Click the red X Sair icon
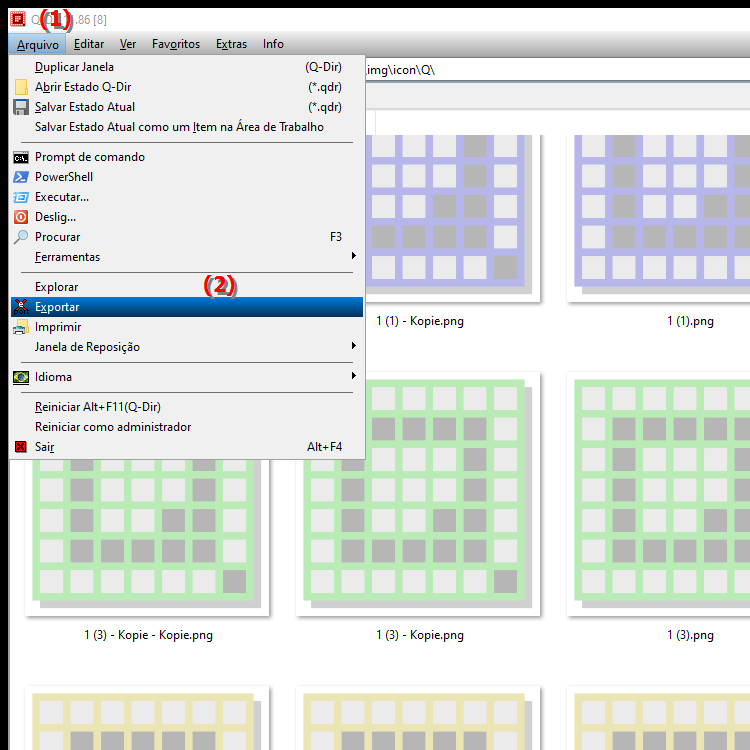Screen dimensions: 750x750 click(21, 447)
